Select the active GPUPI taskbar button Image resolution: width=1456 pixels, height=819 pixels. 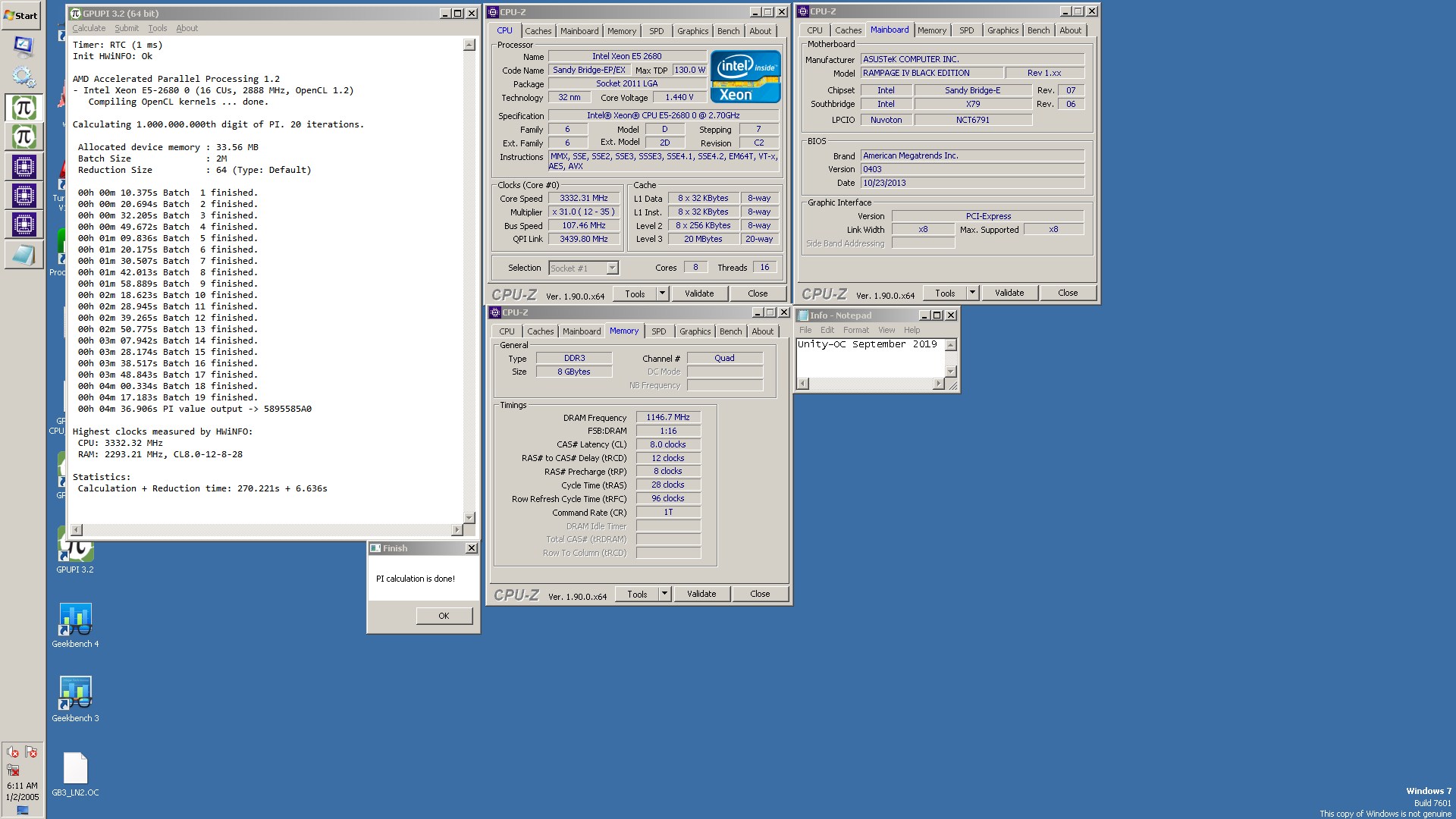pos(24,108)
